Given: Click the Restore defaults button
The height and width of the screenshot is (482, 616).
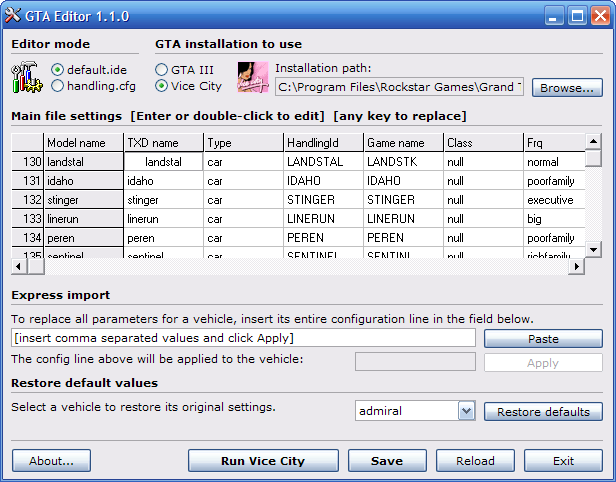Looking at the screenshot, I should pyautogui.click(x=543, y=411).
